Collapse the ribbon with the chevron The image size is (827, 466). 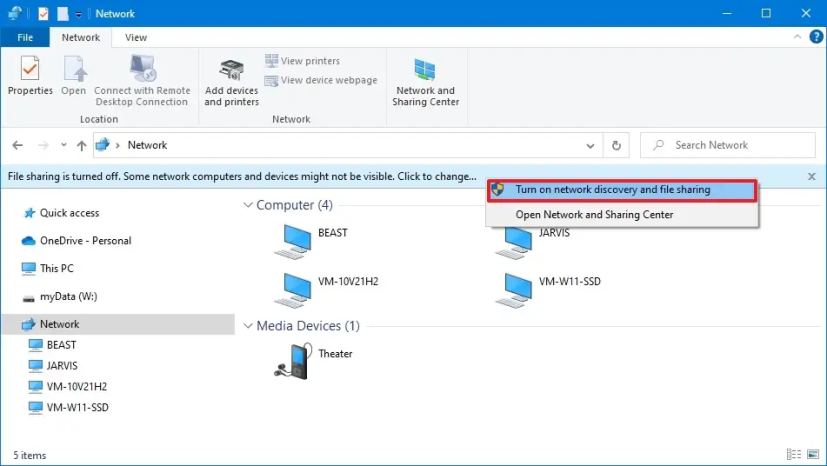(797, 37)
